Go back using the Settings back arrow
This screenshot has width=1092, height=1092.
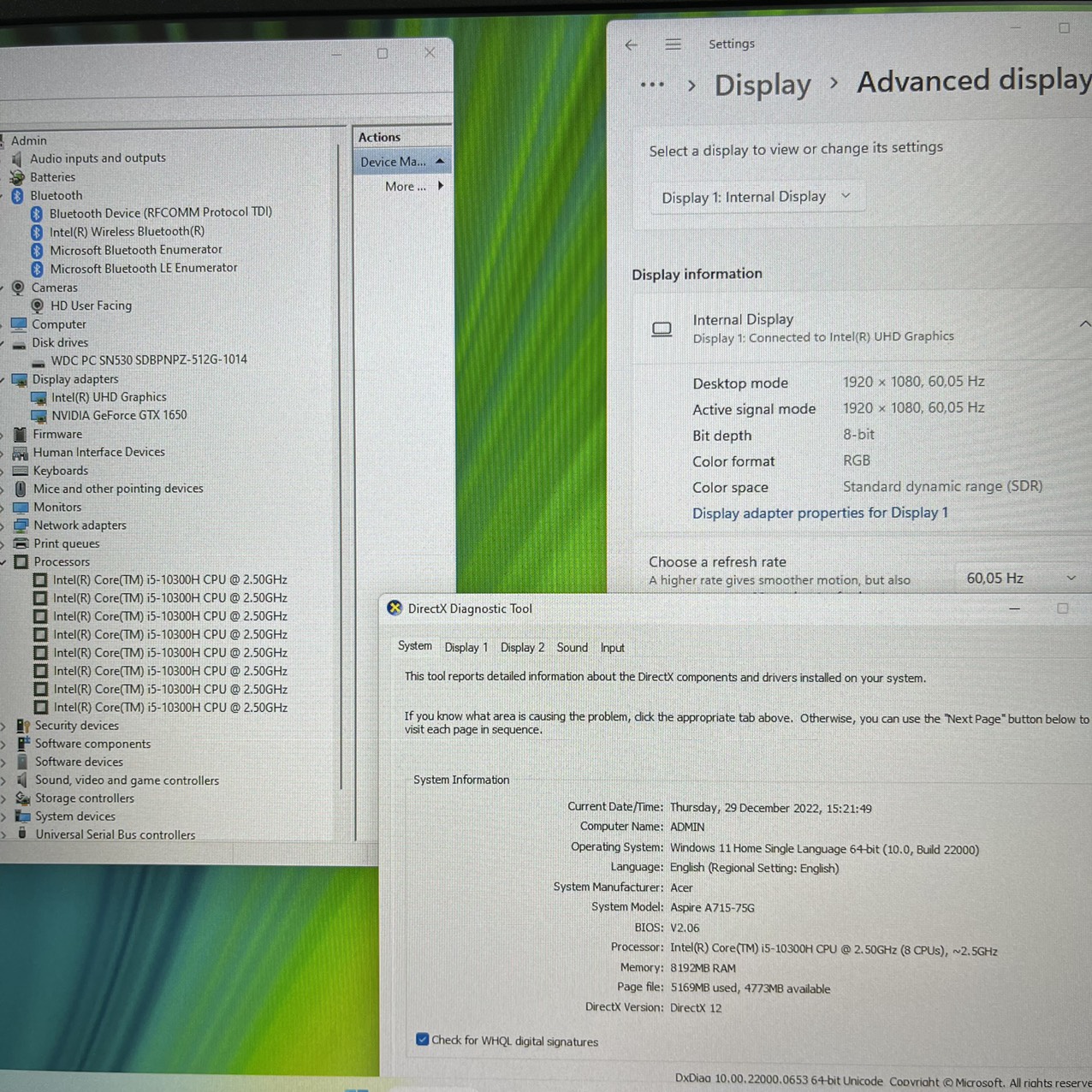(632, 45)
